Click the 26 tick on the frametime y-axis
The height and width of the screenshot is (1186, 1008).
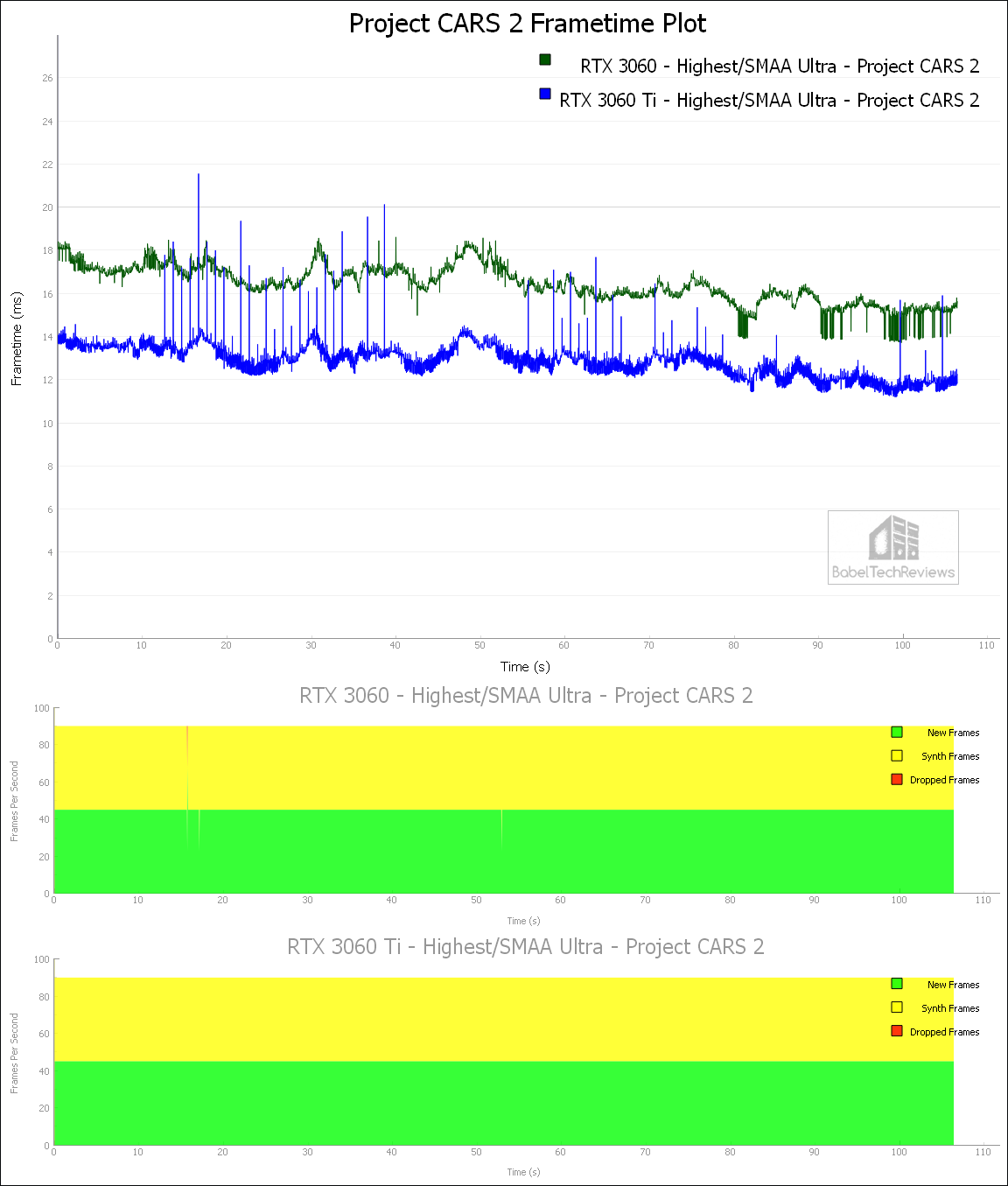[47, 78]
